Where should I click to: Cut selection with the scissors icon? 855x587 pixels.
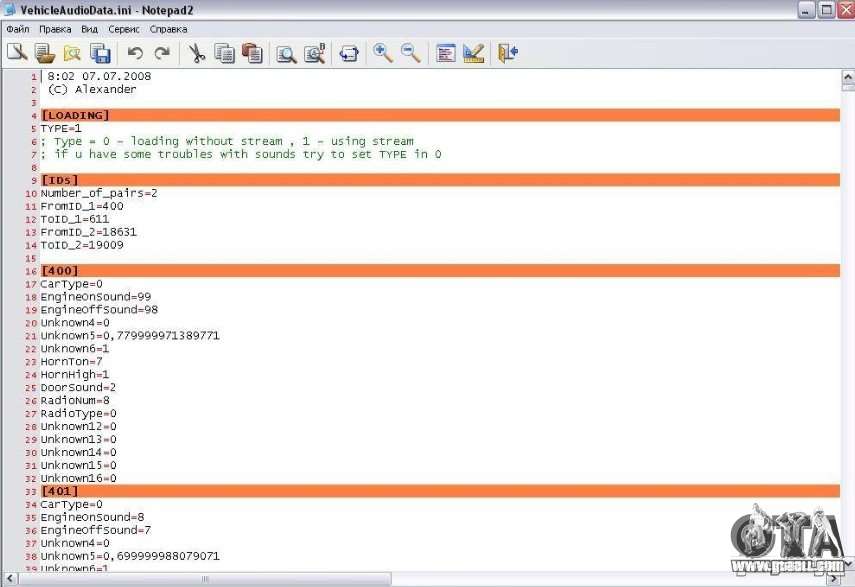click(197, 53)
